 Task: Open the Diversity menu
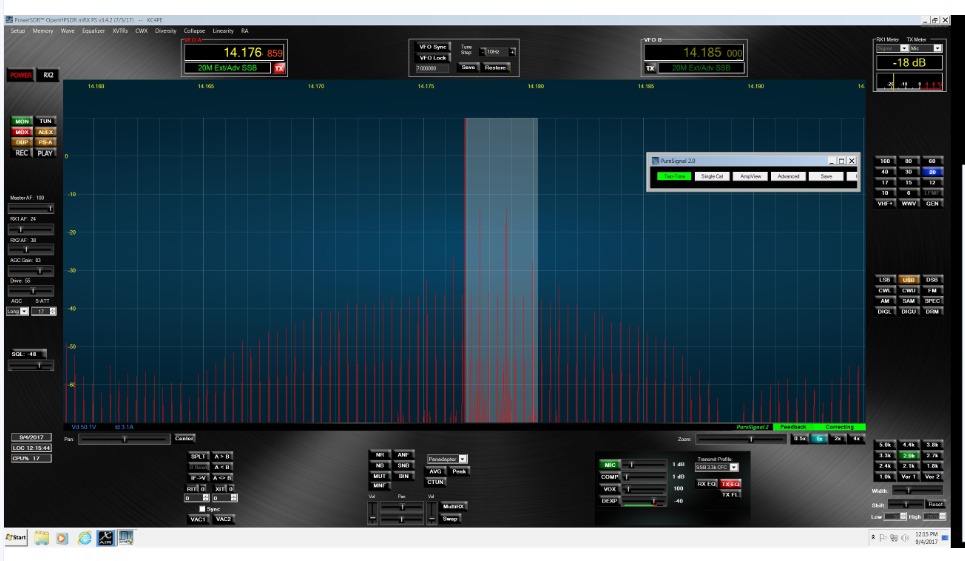pos(166,31)
